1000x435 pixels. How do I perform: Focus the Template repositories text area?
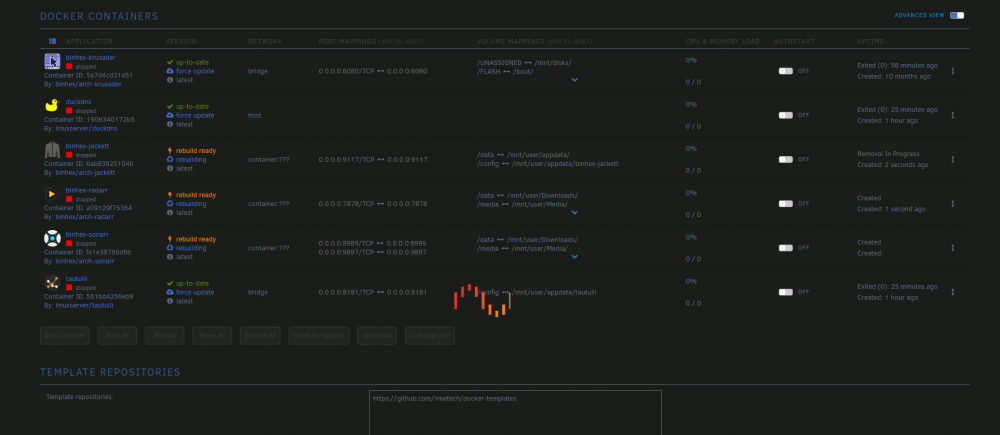[515, 413]
